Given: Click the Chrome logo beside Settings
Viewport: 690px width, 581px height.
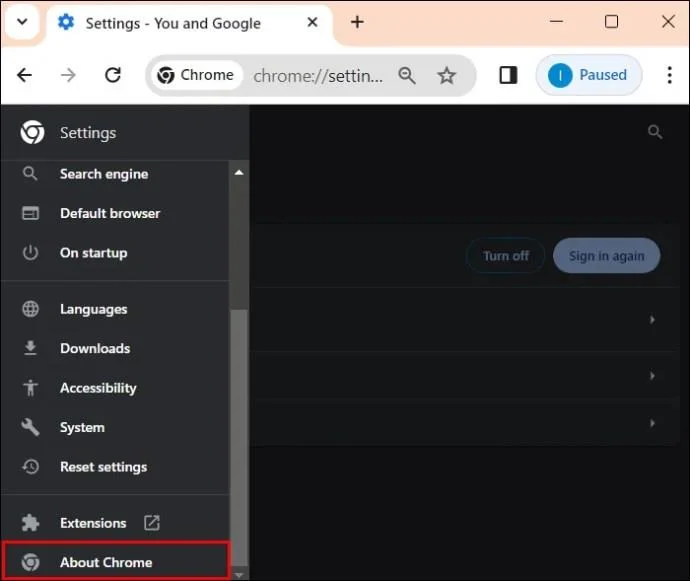Looking at the screenshot, I should click(x=32, y=132).
